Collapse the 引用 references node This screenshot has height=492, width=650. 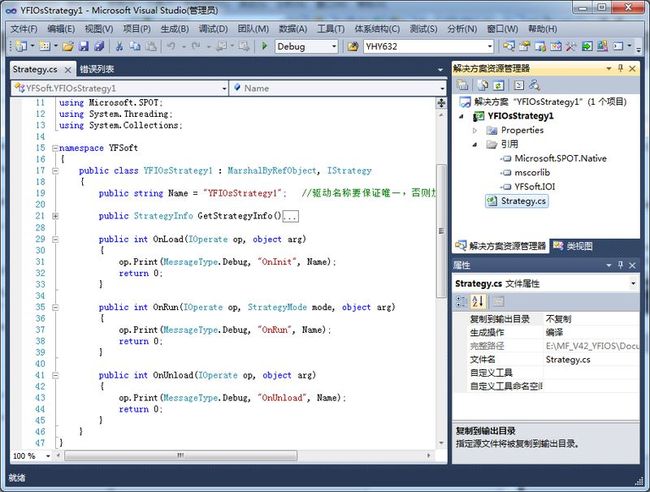point(475,145)
